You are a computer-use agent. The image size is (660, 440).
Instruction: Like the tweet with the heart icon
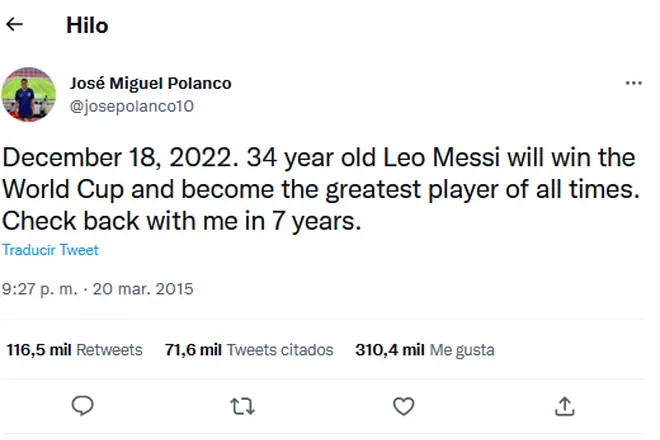[403, 405]
